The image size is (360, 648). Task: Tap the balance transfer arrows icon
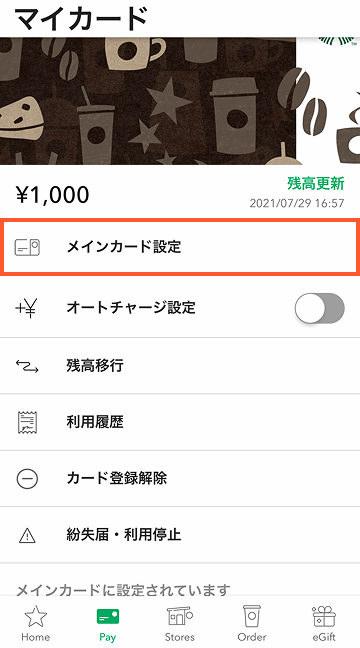coord(27,366)
